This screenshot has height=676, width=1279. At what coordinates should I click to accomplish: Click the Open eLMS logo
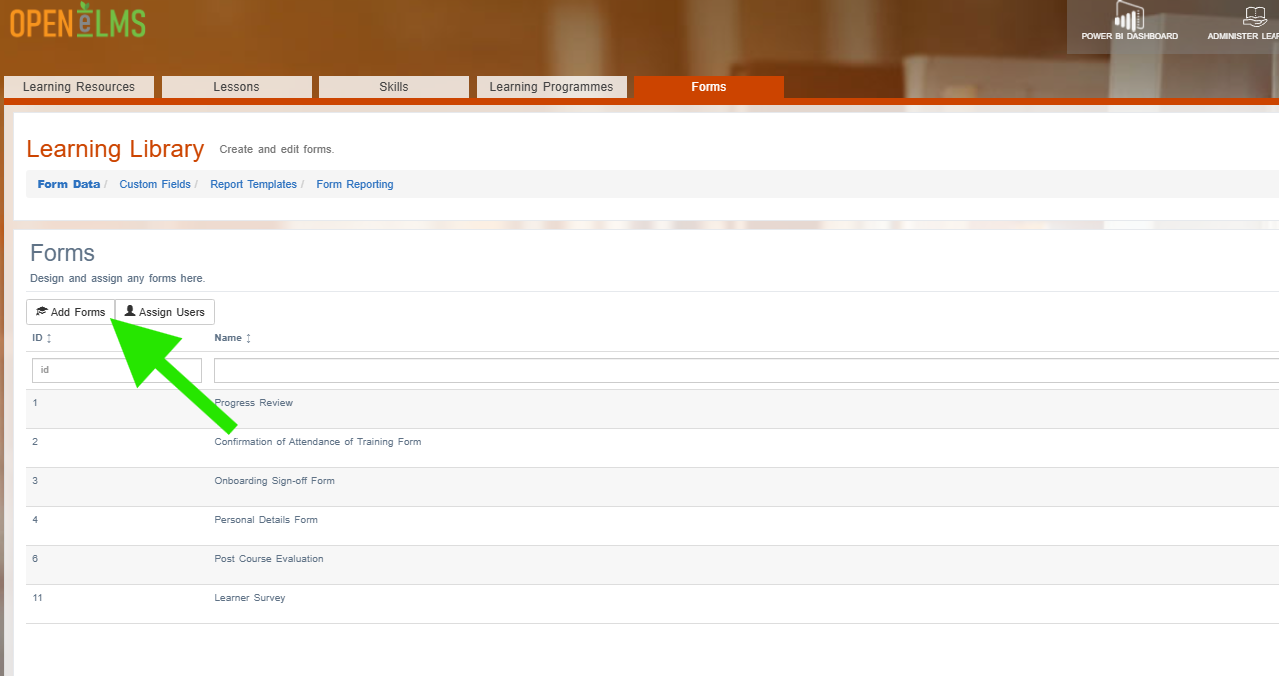(77, 23)
